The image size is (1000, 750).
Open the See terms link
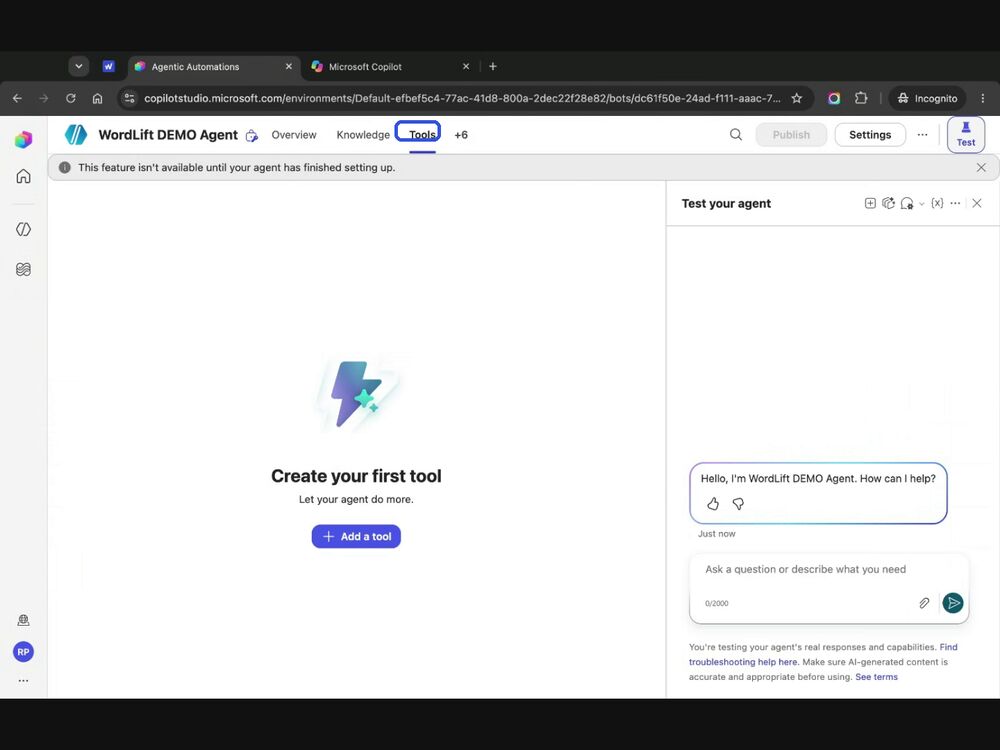click(x=876, y=677)
